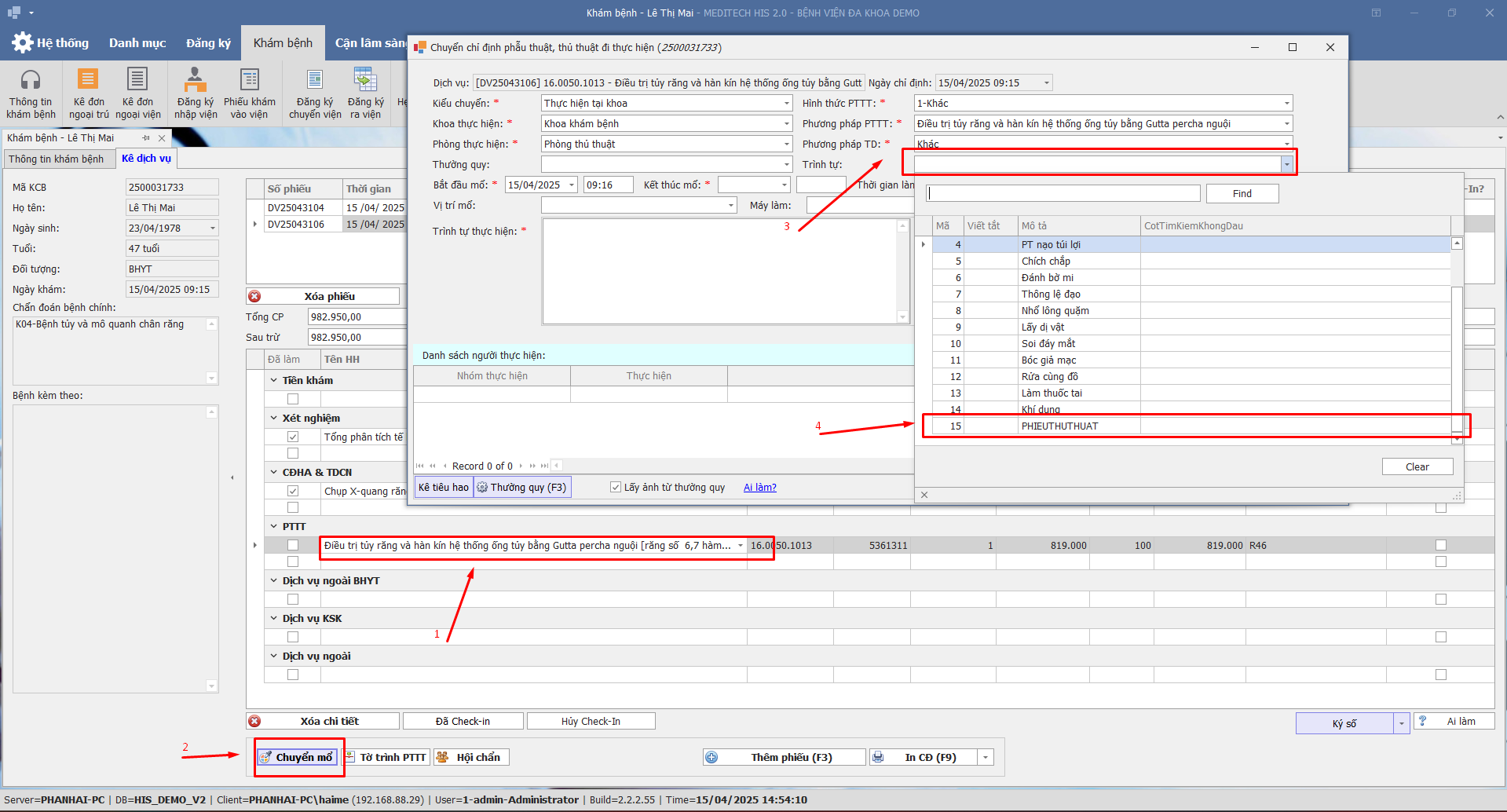Screen dimensions: 1507x812
Task: Click the Thông tin khám bệnh headset icon
Action: (x=31, y=81)
